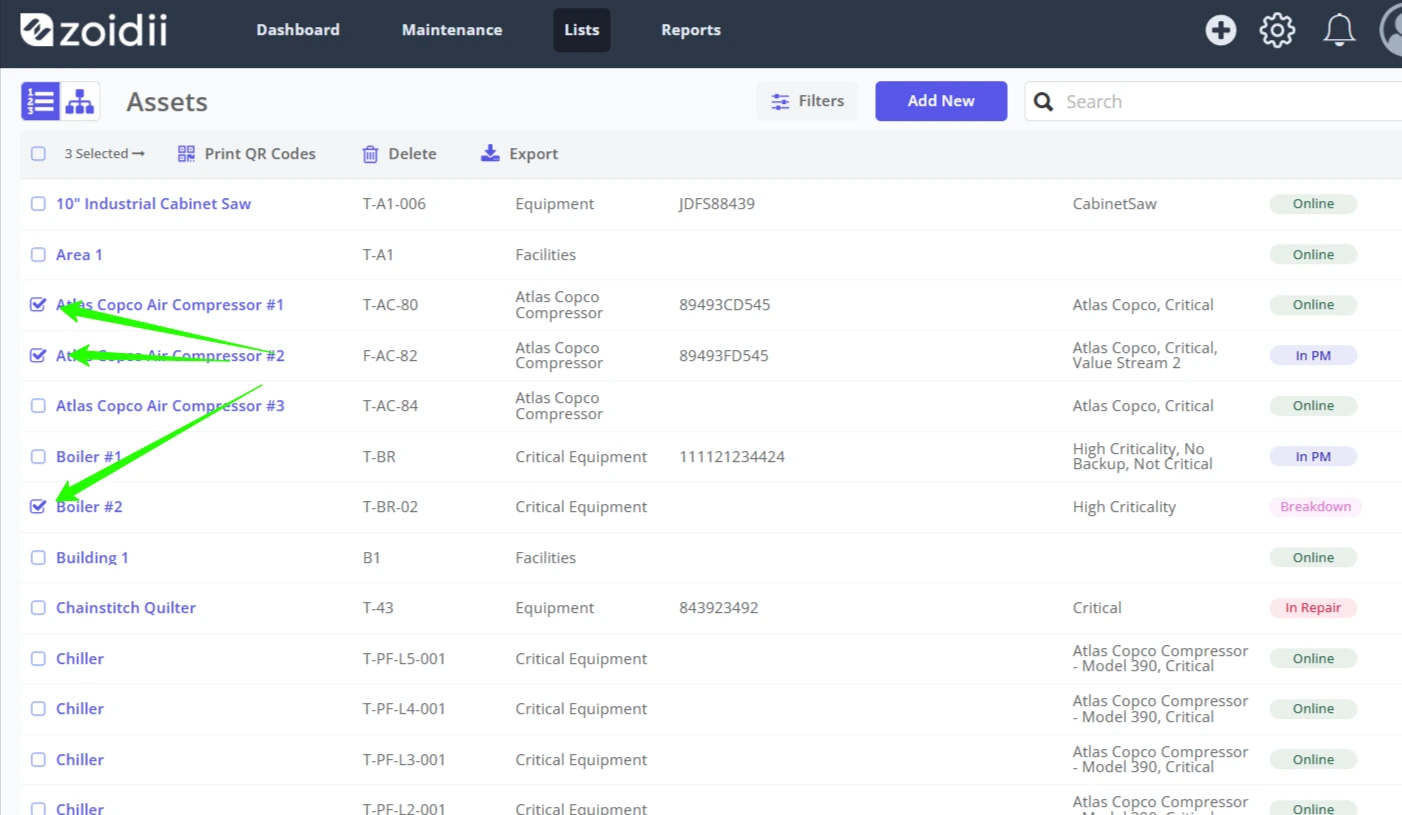Open the Filters panel
The height and width of the screenshot is (815, 1402).
[807, 101]
